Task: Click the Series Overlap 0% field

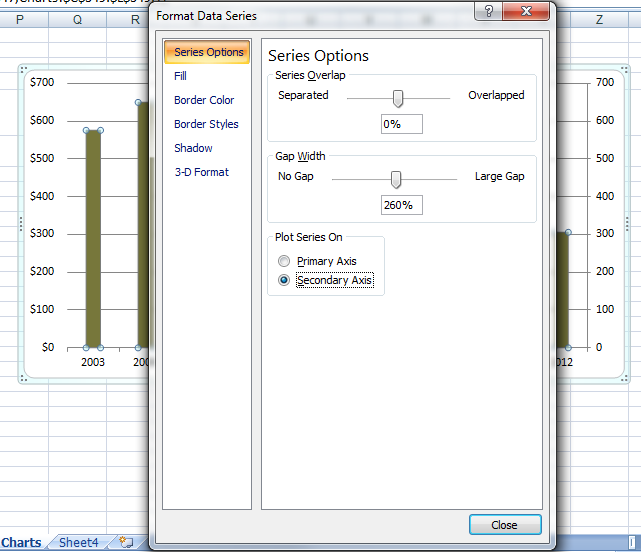Action: 402,124
